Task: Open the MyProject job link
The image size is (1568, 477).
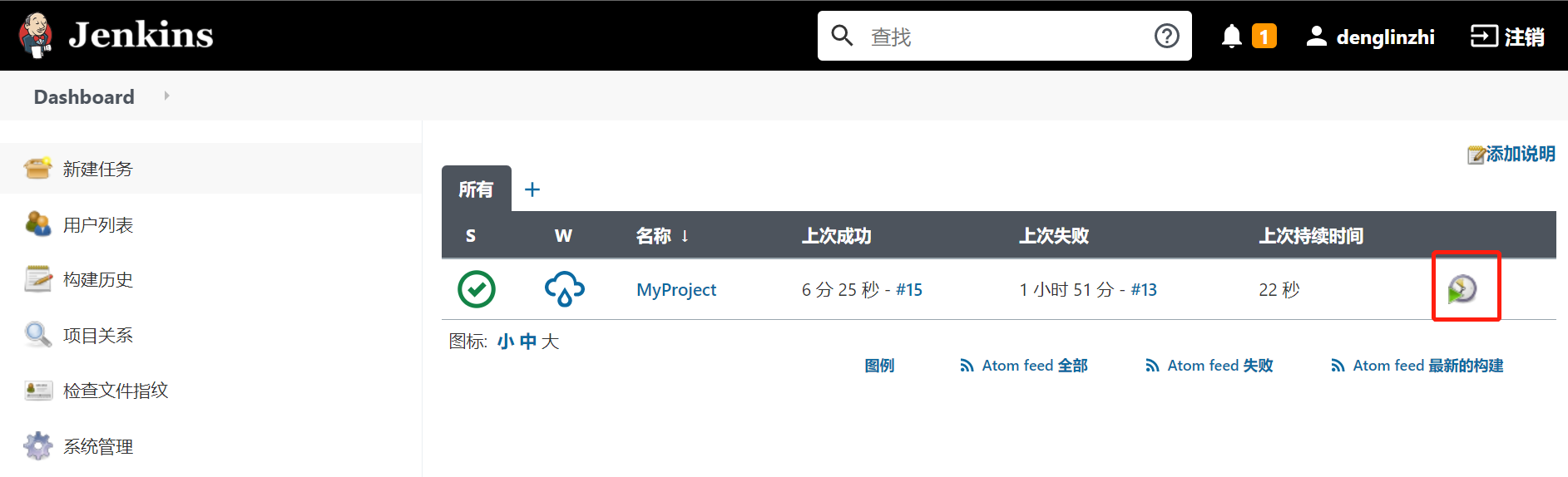Action: (676, 289)
